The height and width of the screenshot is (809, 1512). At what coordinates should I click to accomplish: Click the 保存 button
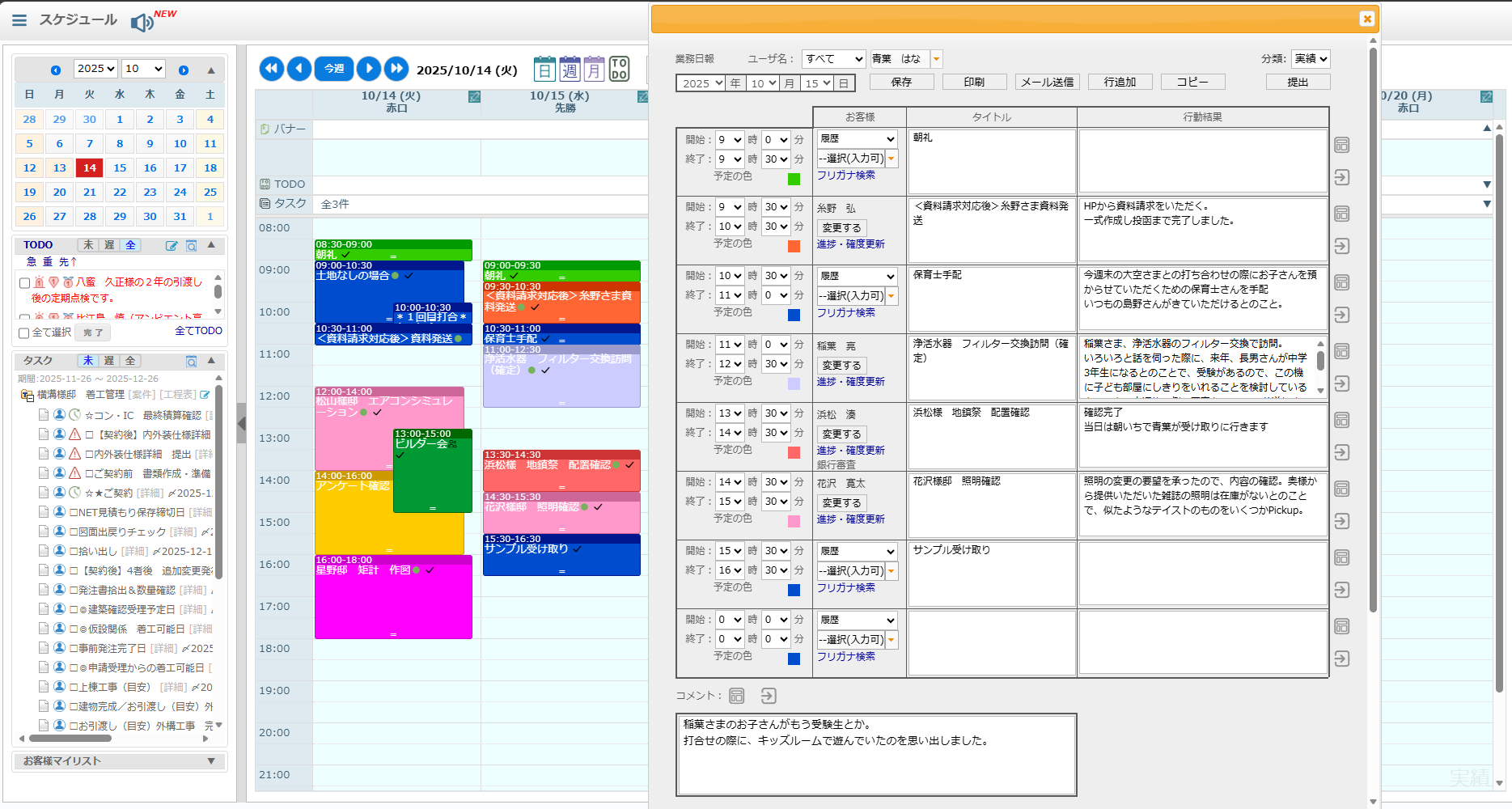click(x=901, y=83)
